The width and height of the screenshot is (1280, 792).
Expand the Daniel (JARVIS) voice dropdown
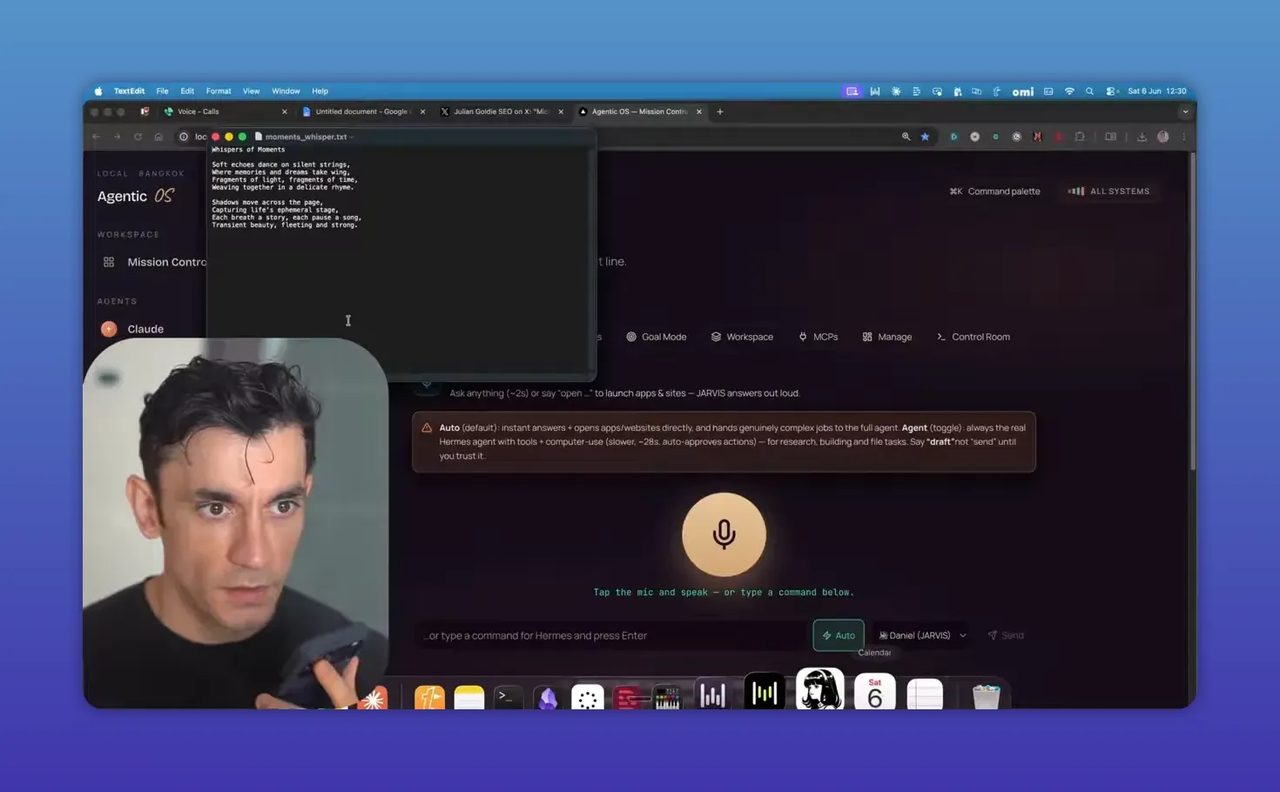click(922, 635)
